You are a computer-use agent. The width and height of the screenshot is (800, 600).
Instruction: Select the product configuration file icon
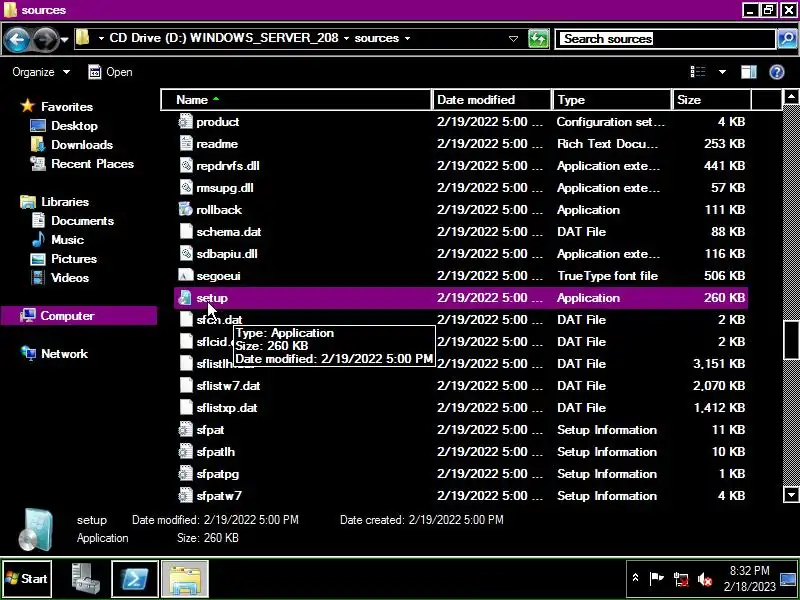pyautogui.click(x=186, y=121)
